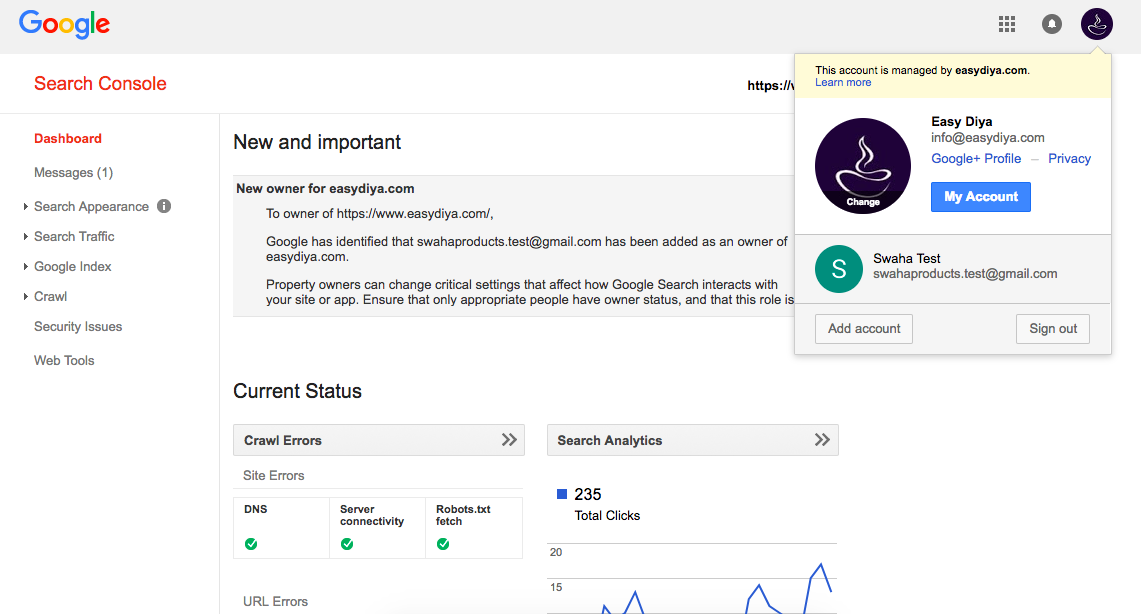The width and height of the screenshot is (1141, 614).
Task: Click the URL Errors label
Action: pyautogui.click(x=275, y=602)
